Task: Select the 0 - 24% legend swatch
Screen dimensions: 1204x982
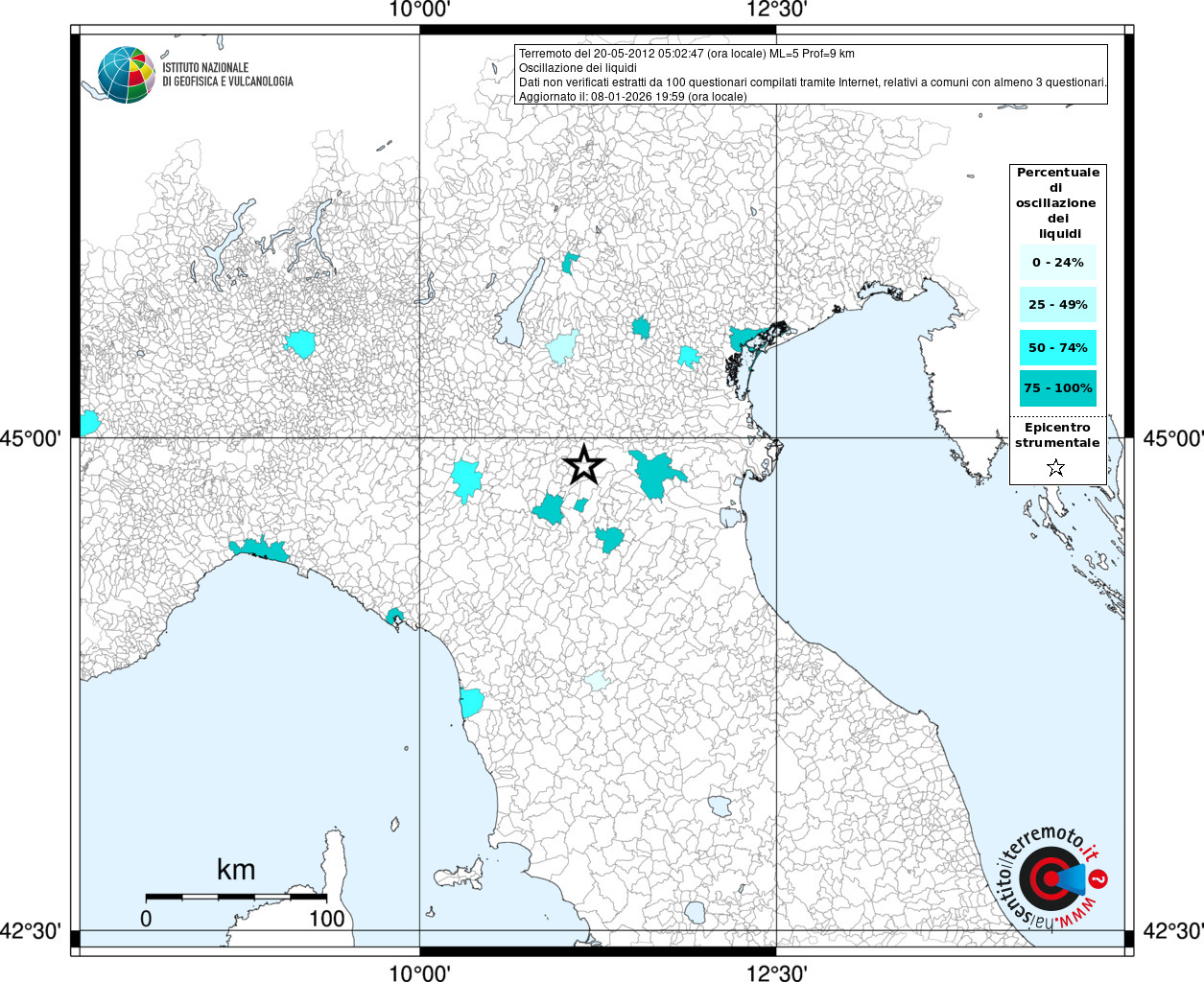Action: (x=1058, y=262)
